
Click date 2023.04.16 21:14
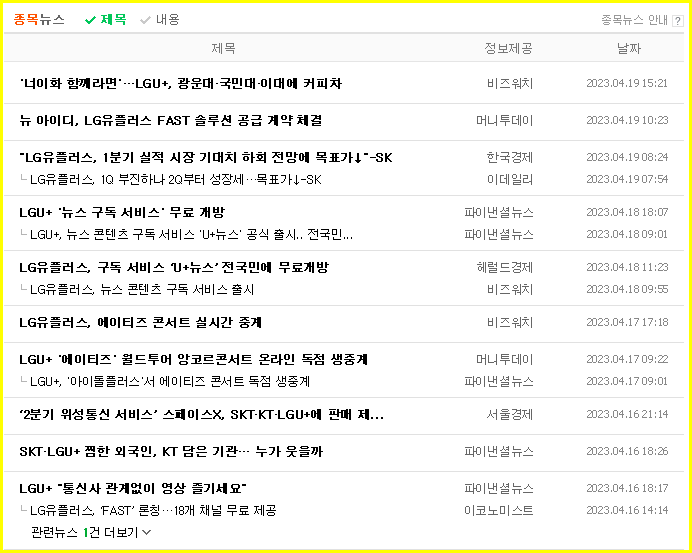coord(627,415)
